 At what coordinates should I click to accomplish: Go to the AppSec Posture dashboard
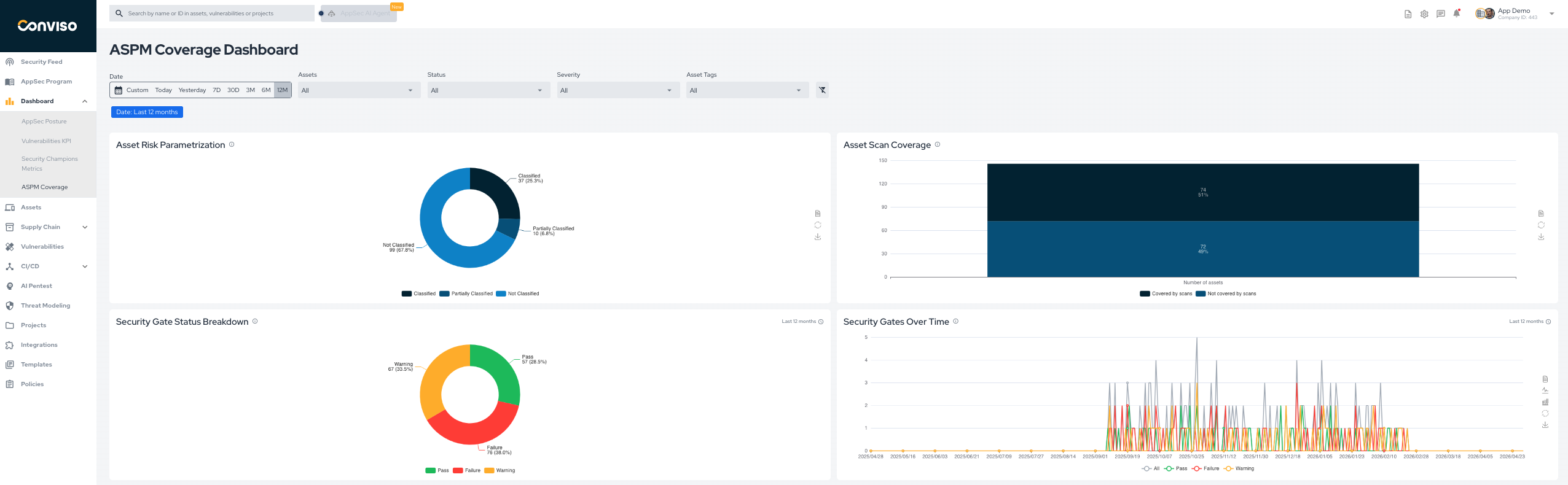pos(44,122)
